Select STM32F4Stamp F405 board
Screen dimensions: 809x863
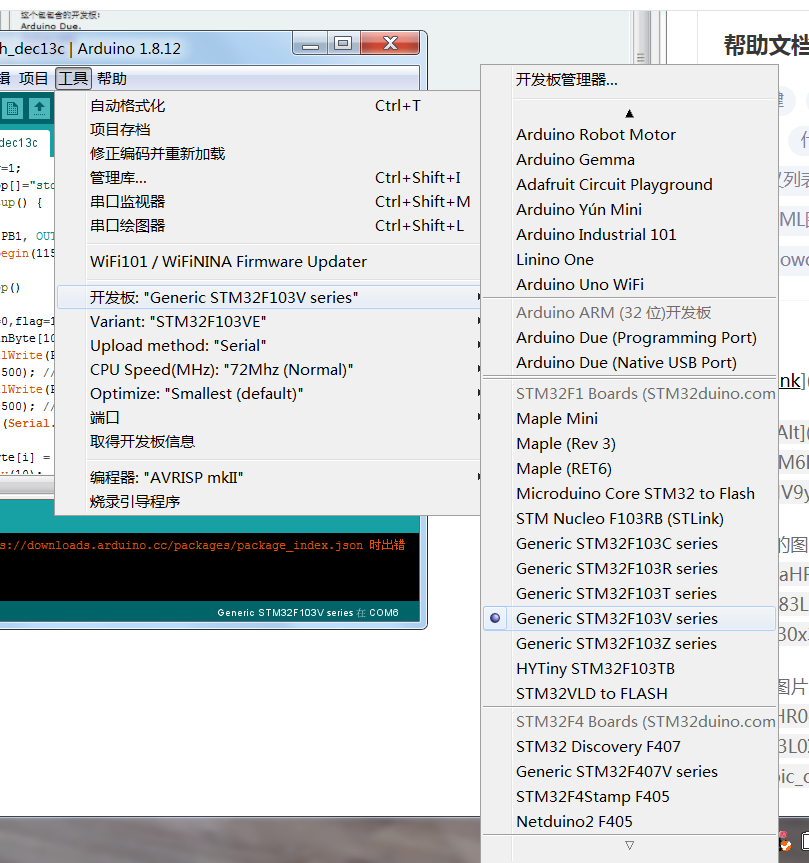tap(629, 796)
